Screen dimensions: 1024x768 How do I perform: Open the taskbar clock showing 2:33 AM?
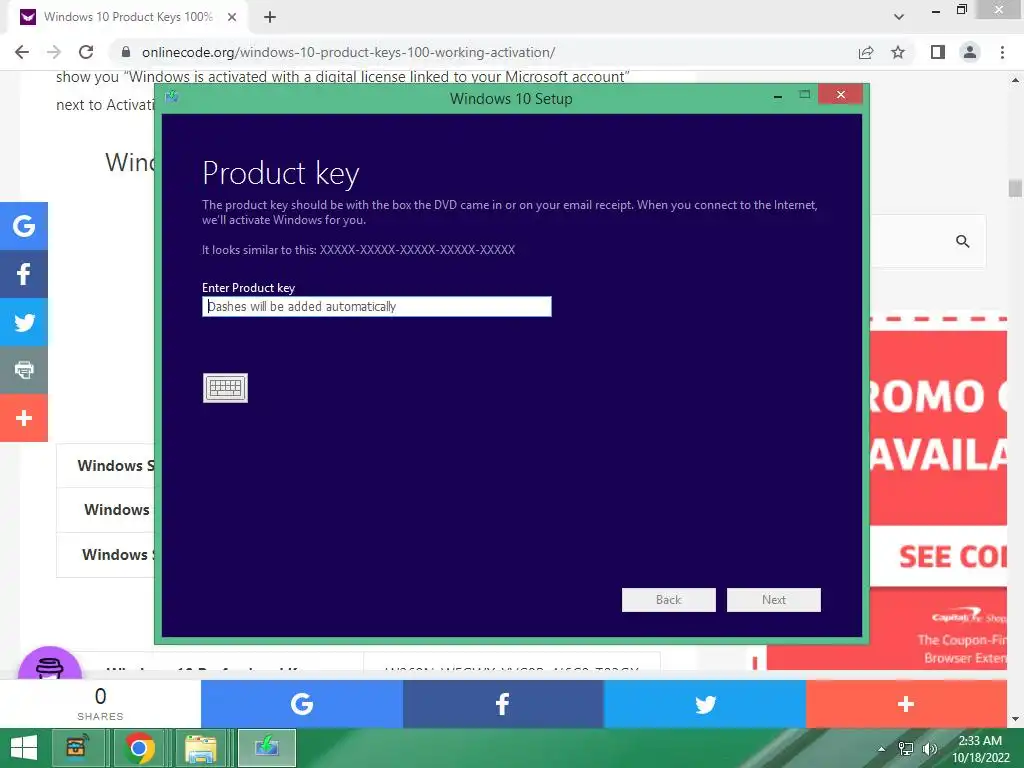pos(980,748)
